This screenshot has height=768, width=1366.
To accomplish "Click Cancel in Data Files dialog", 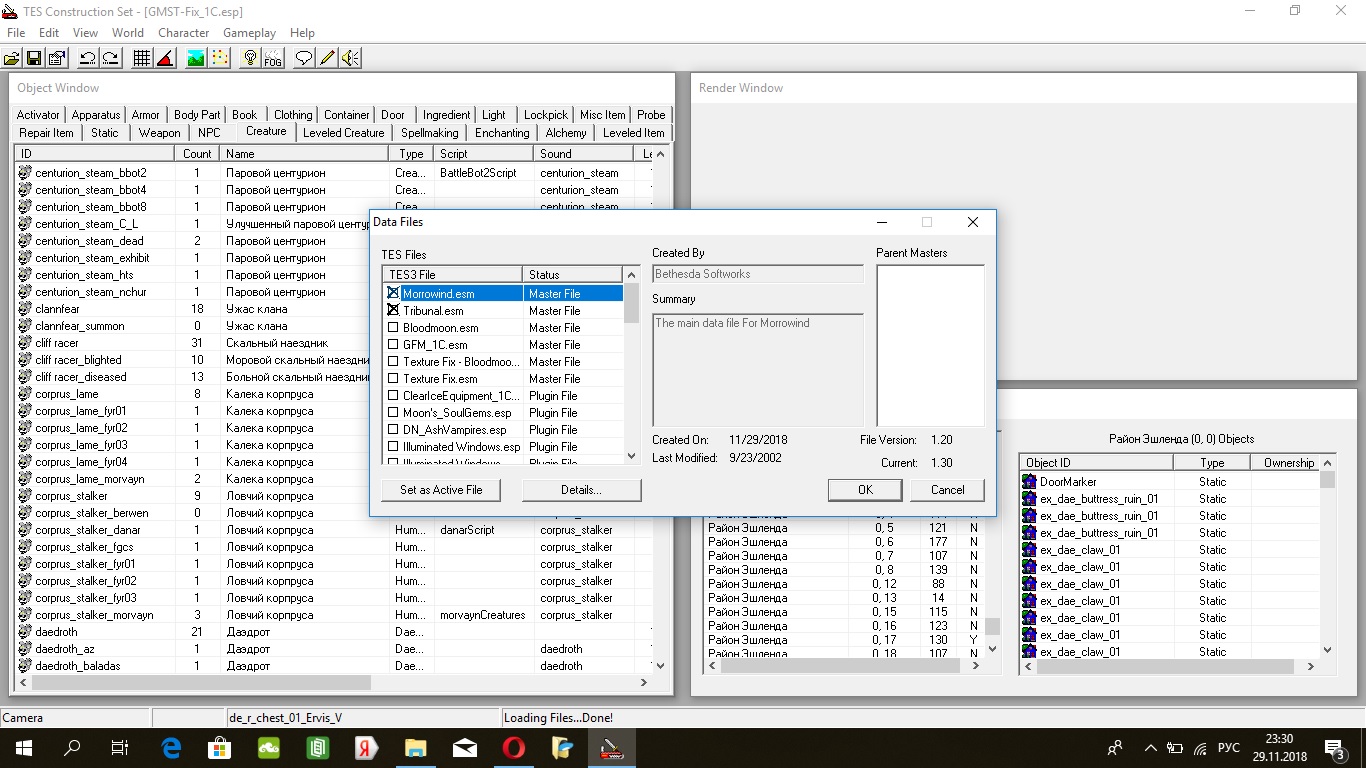I will click(947, 490).
